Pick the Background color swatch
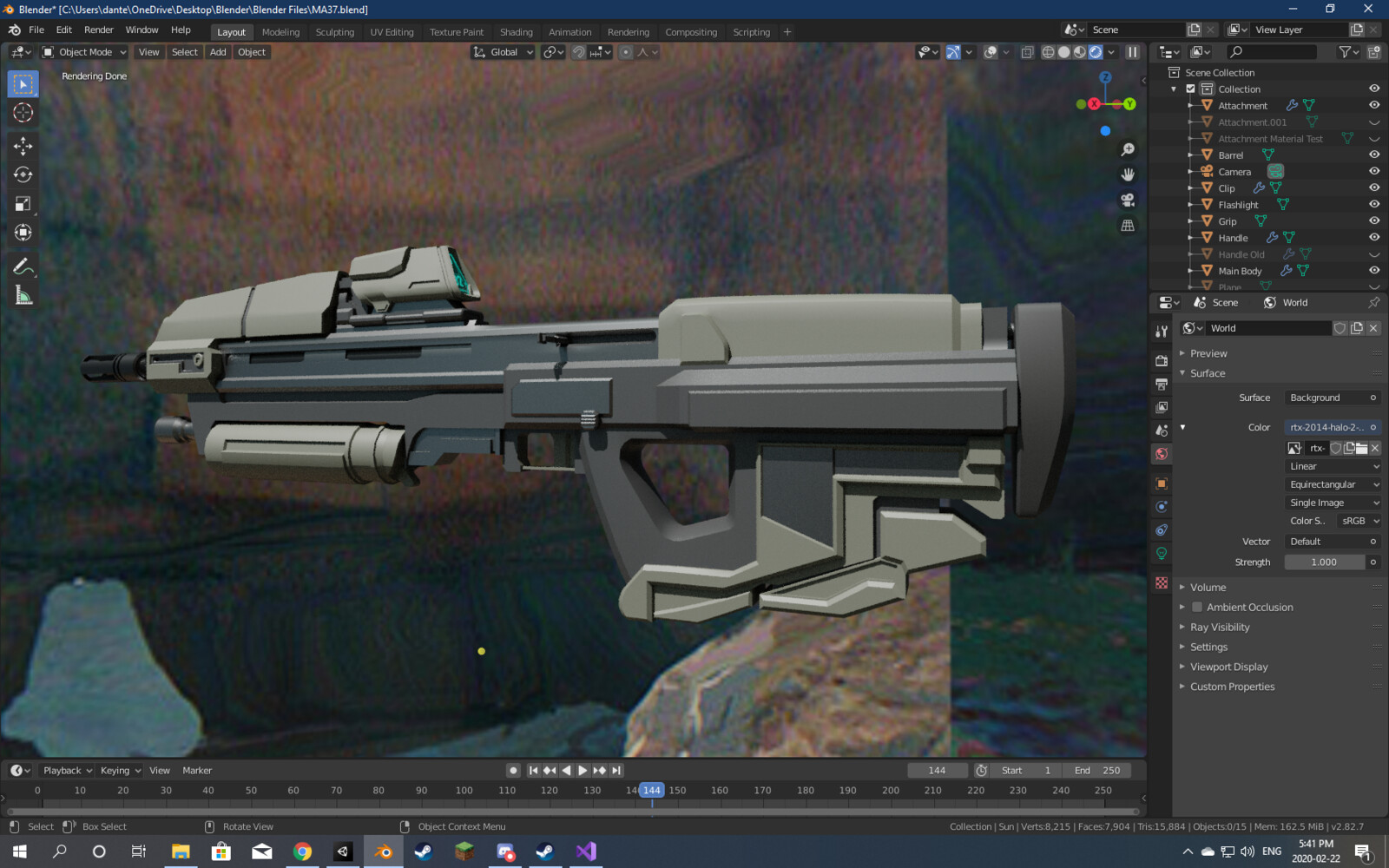This screenshot has height=868, width=1389. (1331, 397)
